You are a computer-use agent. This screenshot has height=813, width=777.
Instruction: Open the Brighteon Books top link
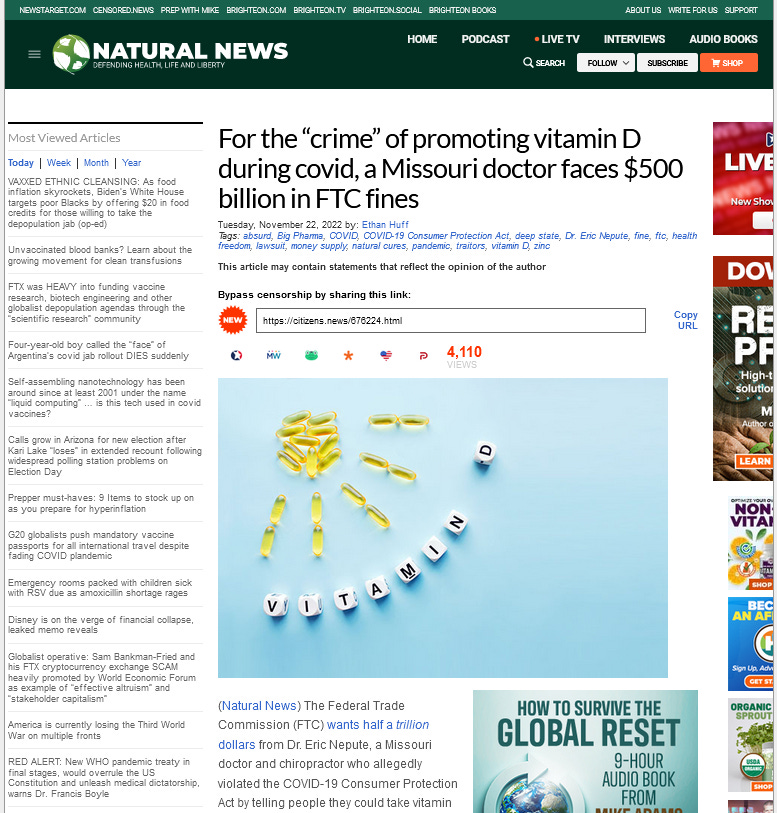[462, 10]
